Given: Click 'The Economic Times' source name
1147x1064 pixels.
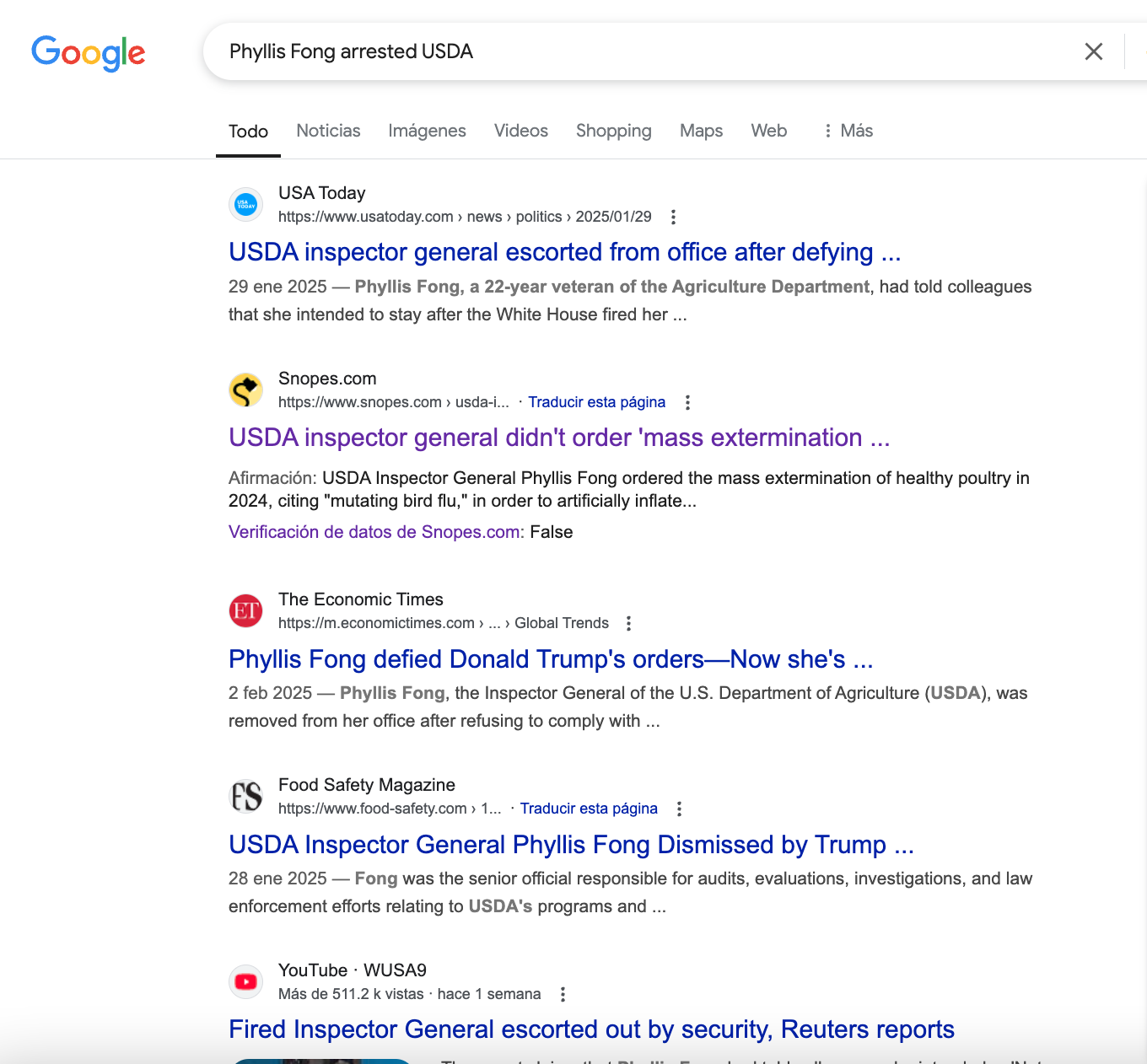Looking at the screenshot, I should [361, 599].
